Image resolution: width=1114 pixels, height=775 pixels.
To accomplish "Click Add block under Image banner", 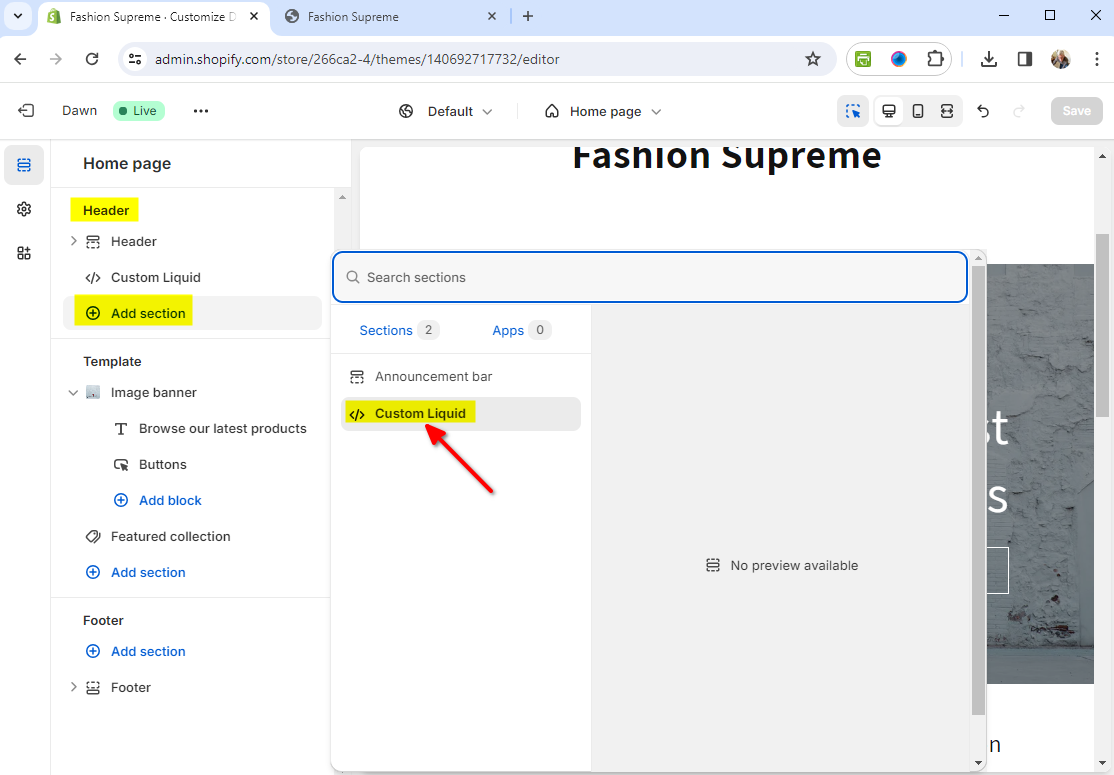I will [170, 500].
